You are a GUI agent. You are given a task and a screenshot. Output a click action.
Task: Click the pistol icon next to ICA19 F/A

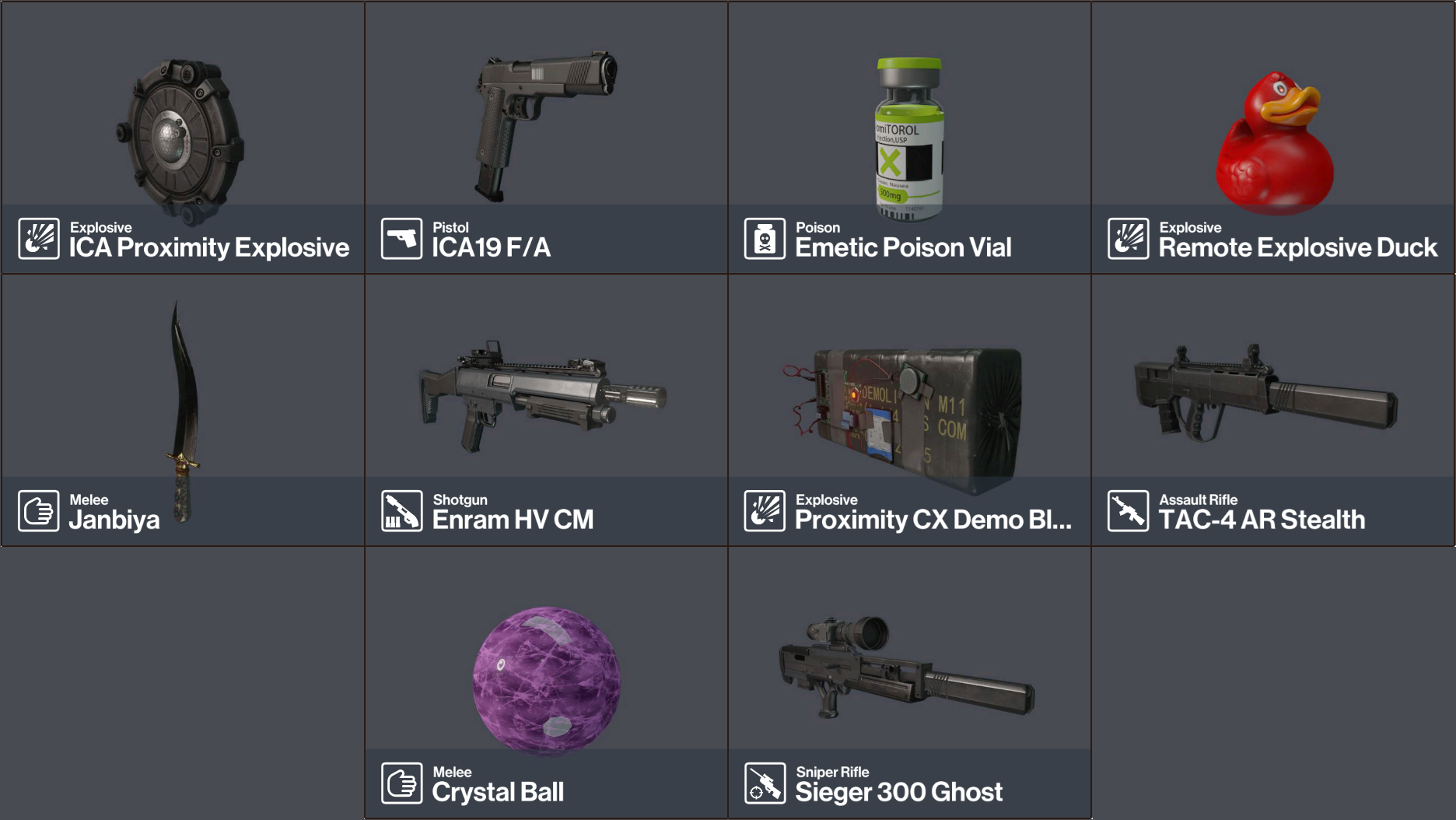tap(401, 238)
